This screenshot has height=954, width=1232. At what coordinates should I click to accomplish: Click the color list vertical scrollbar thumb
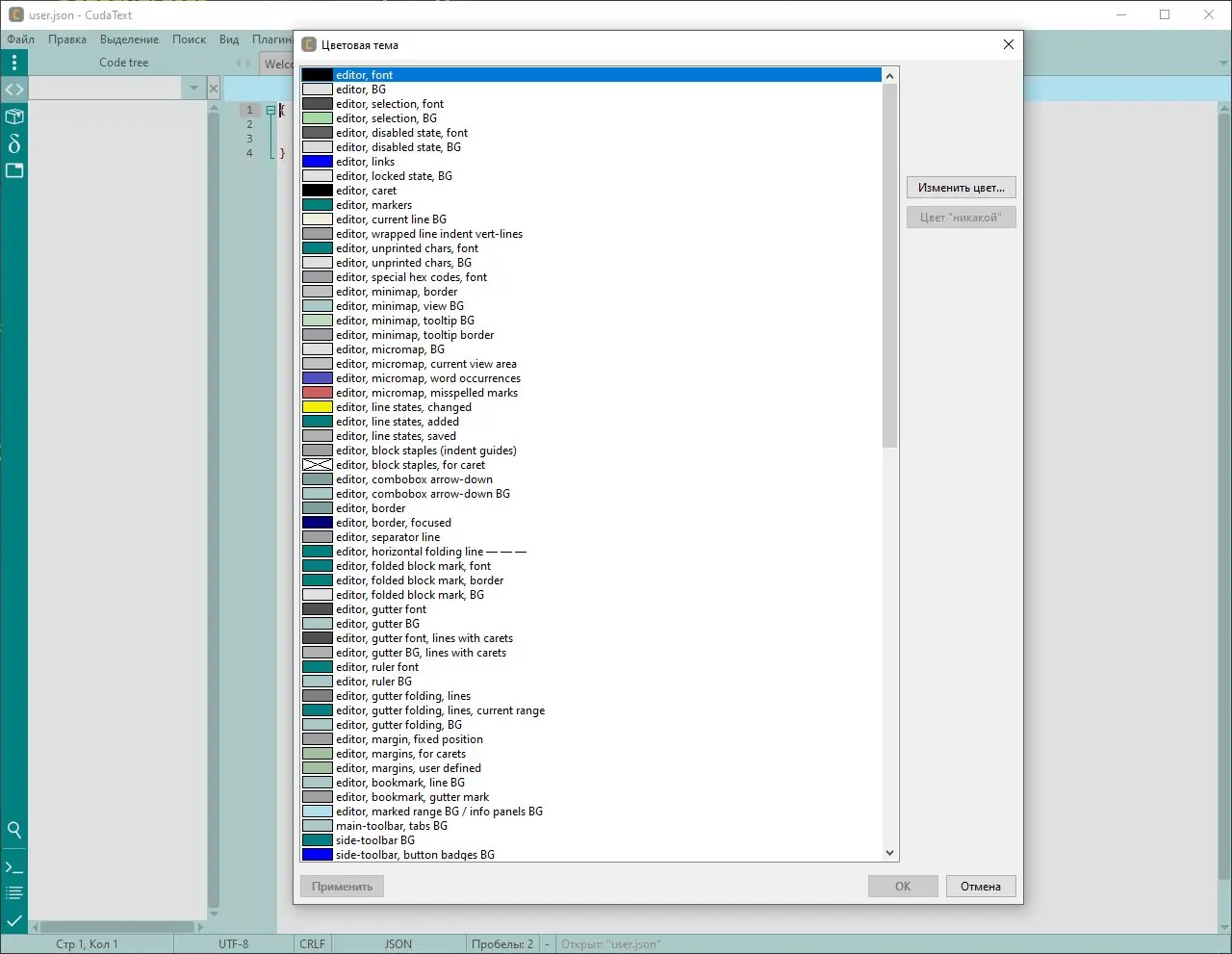[889, 266]
